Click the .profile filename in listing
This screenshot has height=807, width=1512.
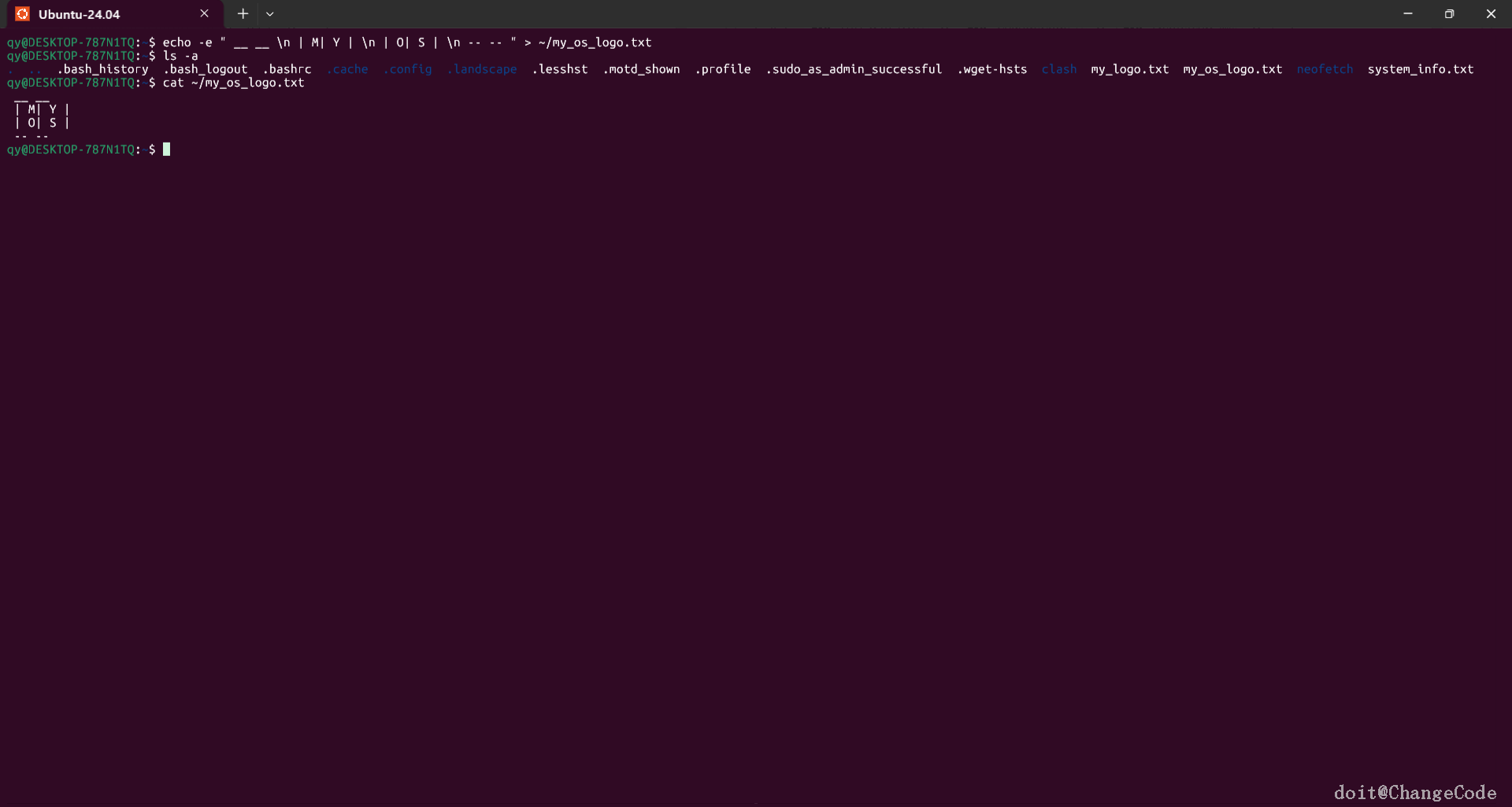tap(722, 69)
